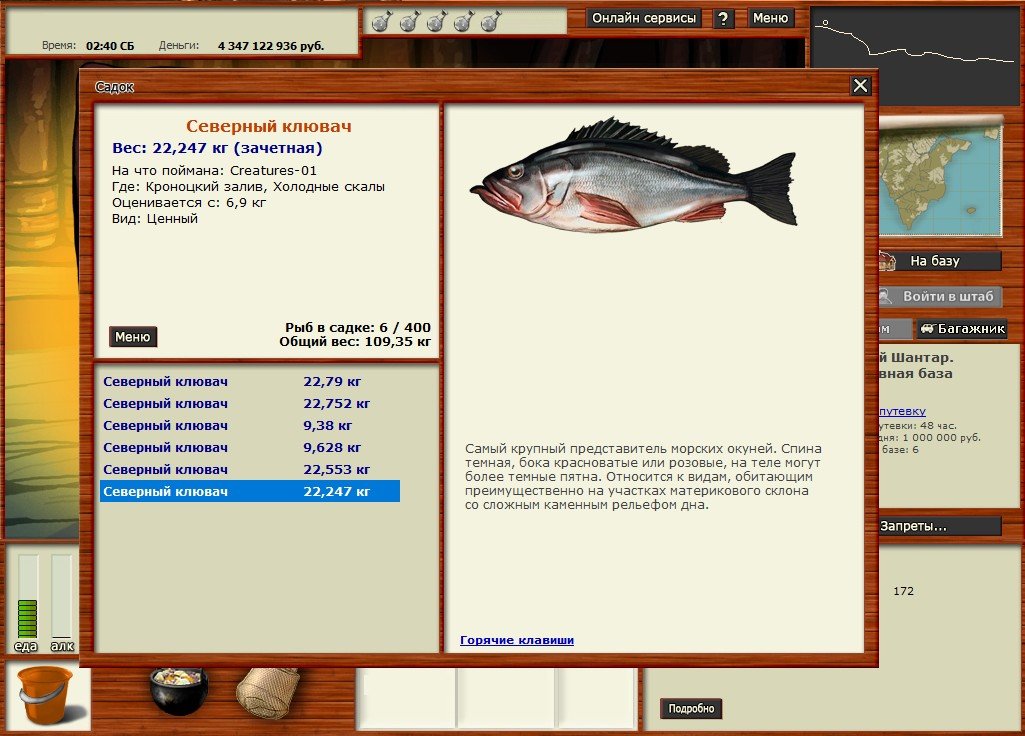The height and width of the screenshot is (736, 1025).
Task: Open Меню button inside the Садок panel
Action: click(133, 337)
